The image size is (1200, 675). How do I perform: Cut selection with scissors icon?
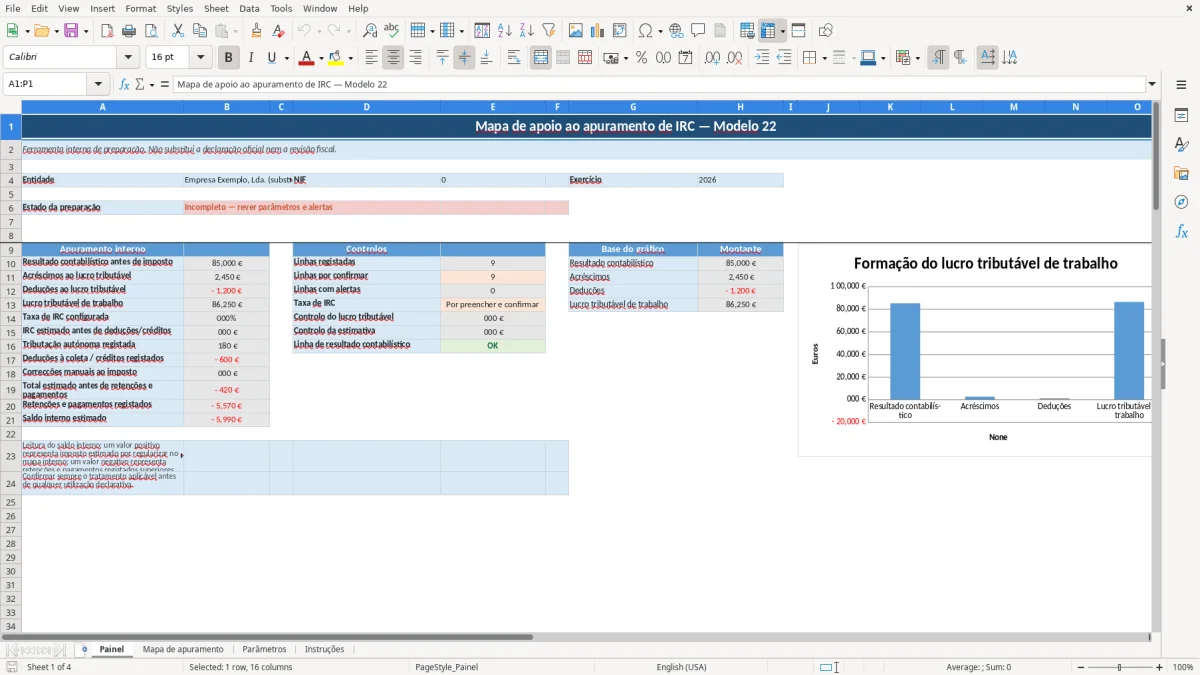pyautogui.click(x=177, y=31)
